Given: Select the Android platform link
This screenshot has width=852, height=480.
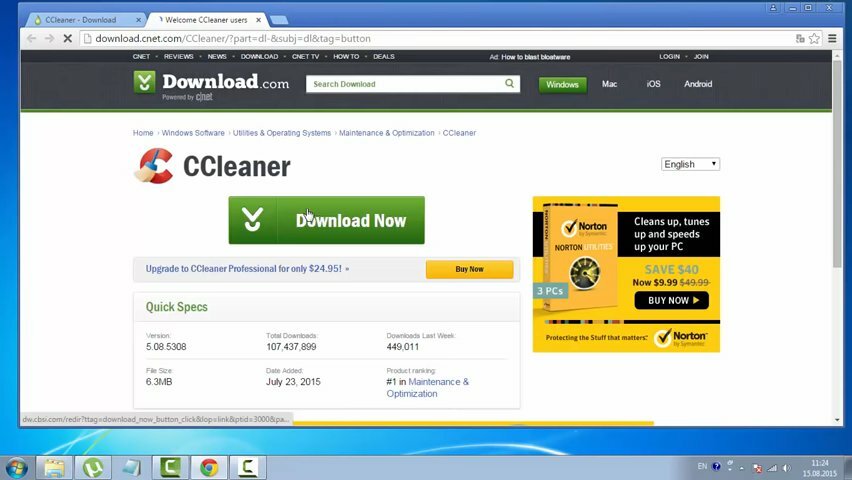Looking at the screenshot, I should pyautogui.click(x=698, y=84).
